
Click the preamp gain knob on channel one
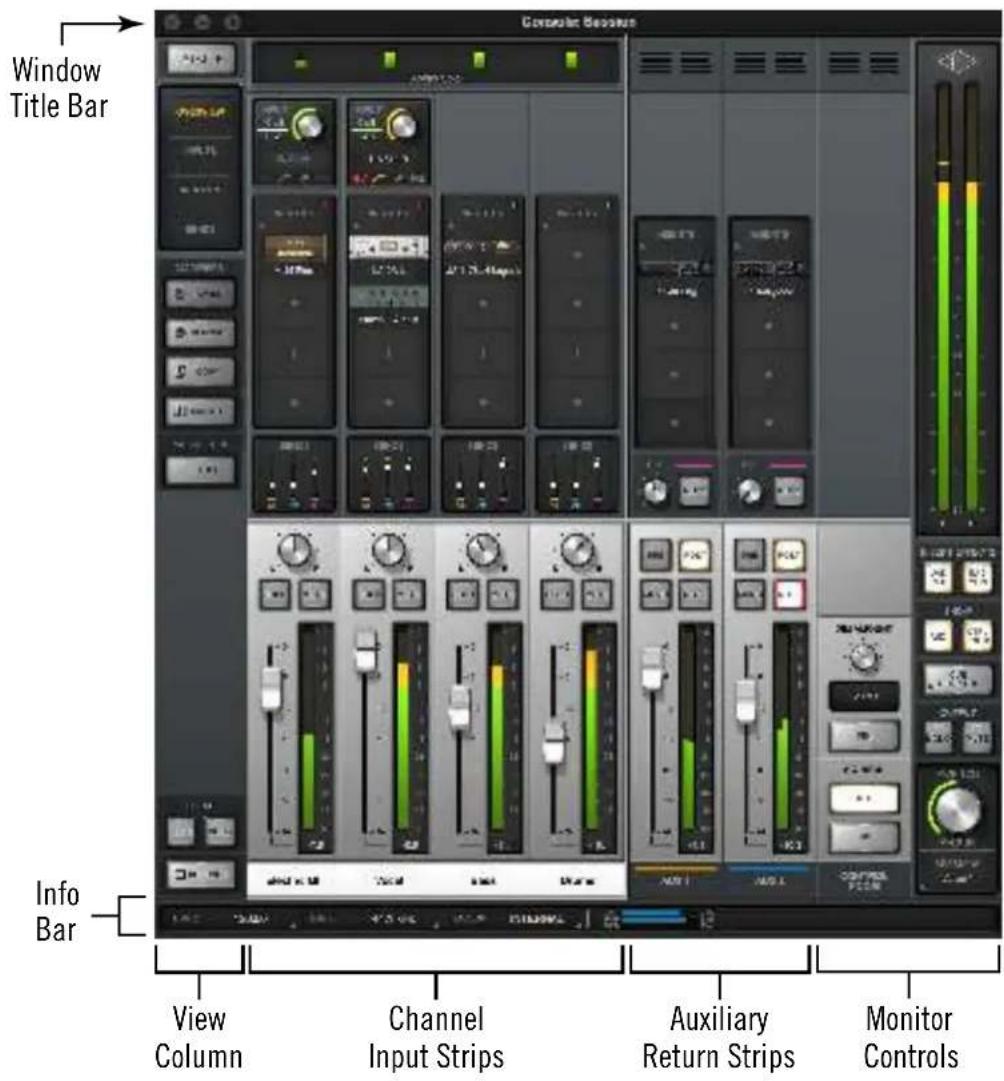308,125
